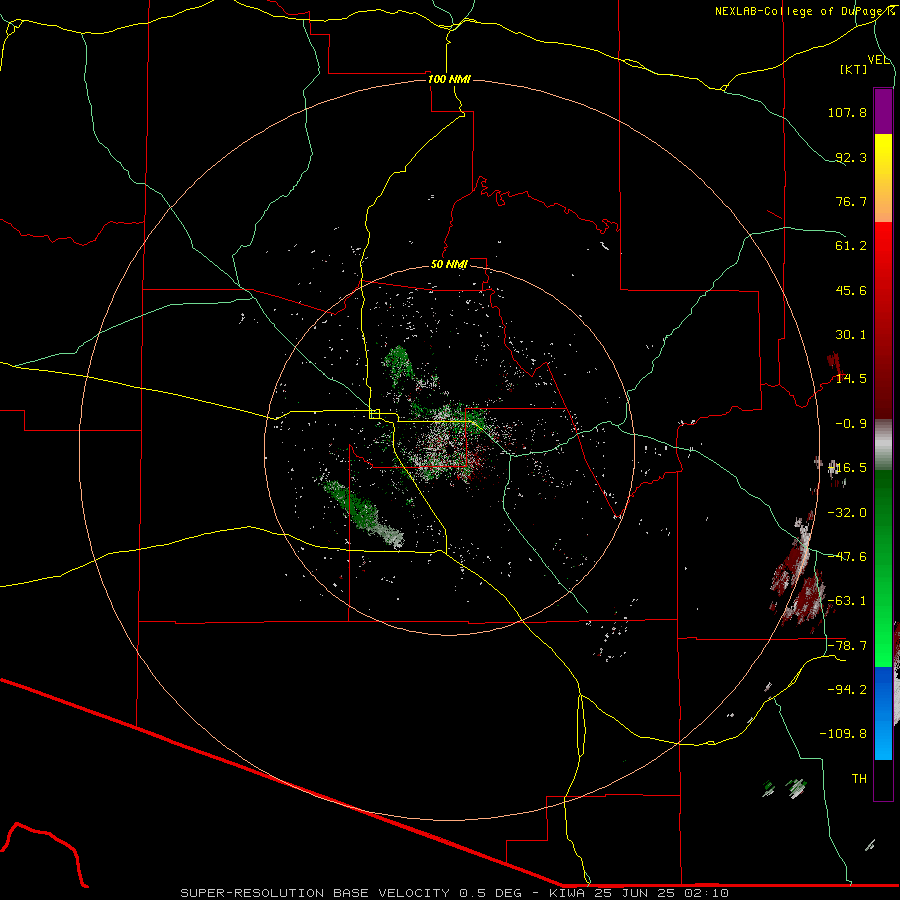This screenshot has height=900, width=900.
Task: Click the yellow-orange segment of color bar
Action: 883,178
